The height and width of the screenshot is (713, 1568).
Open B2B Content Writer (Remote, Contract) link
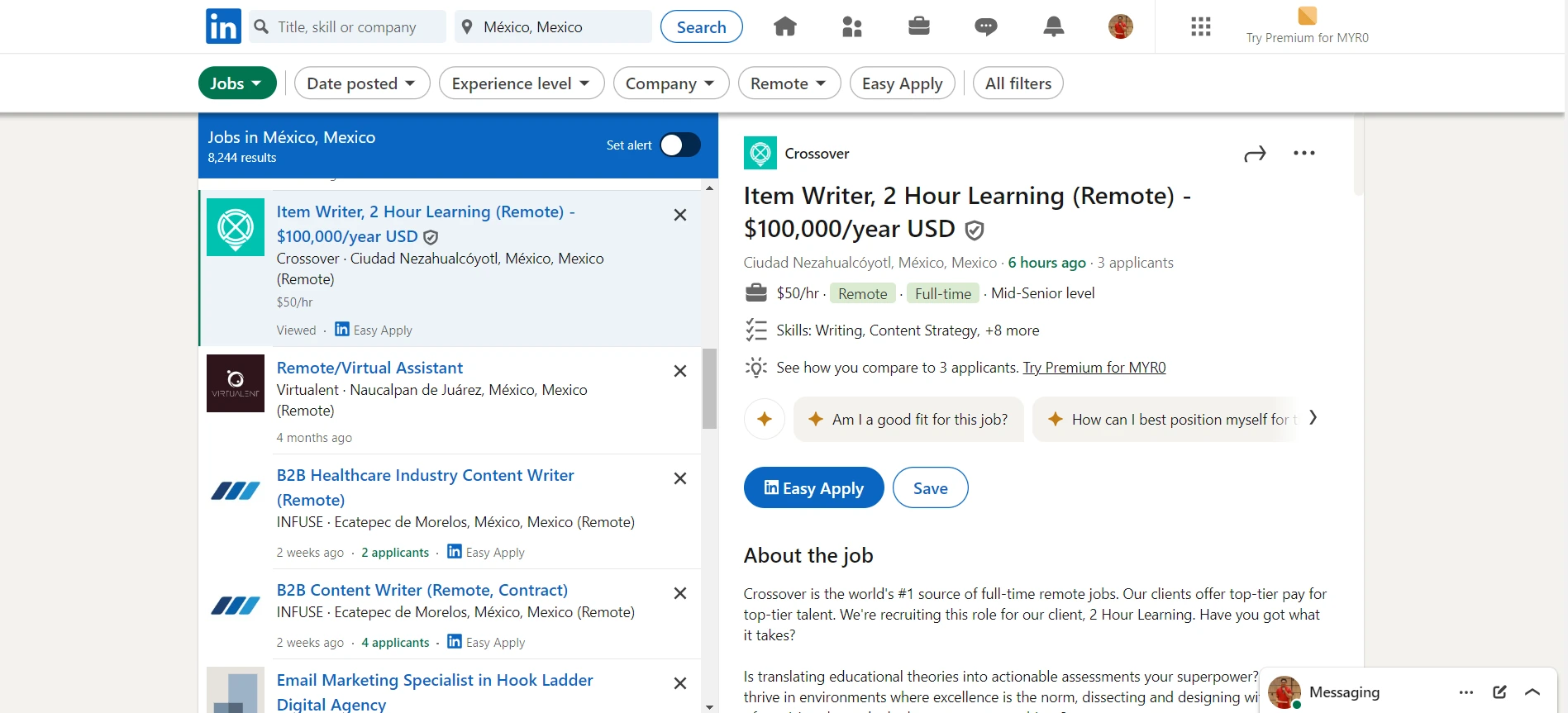tap(422, 590)
